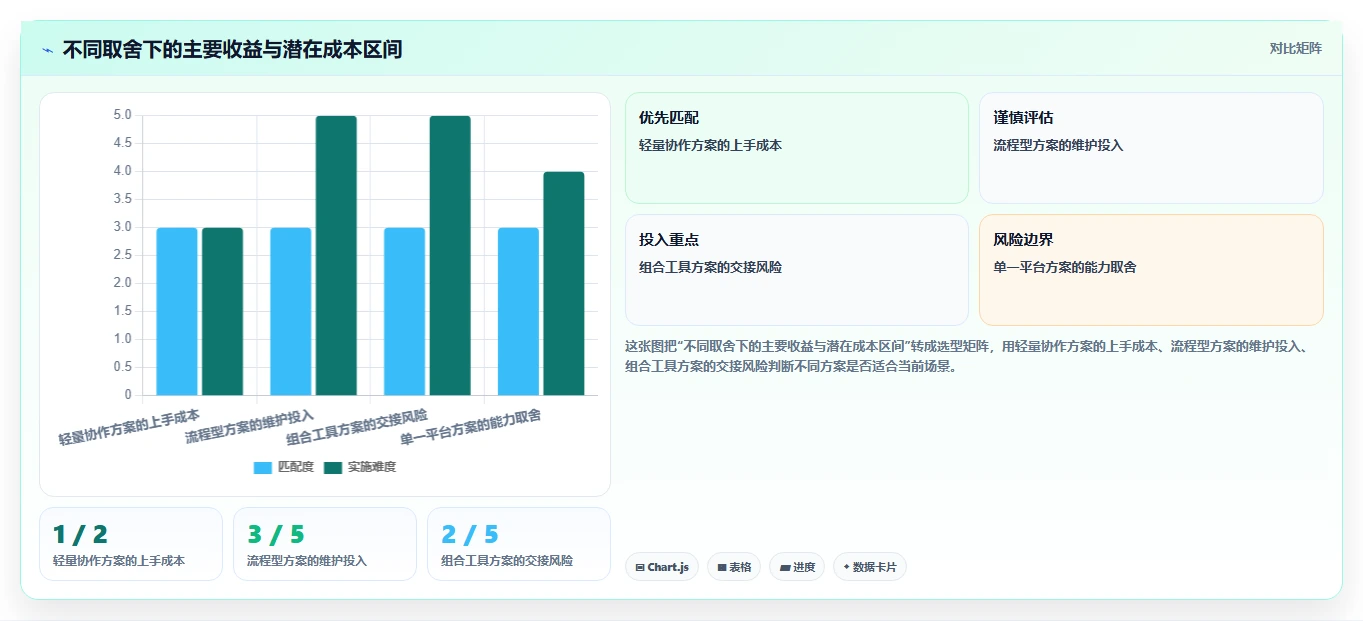
Task: Click the x-axis label 单一平台方案的能力取舍
Action: coord(471,427)
